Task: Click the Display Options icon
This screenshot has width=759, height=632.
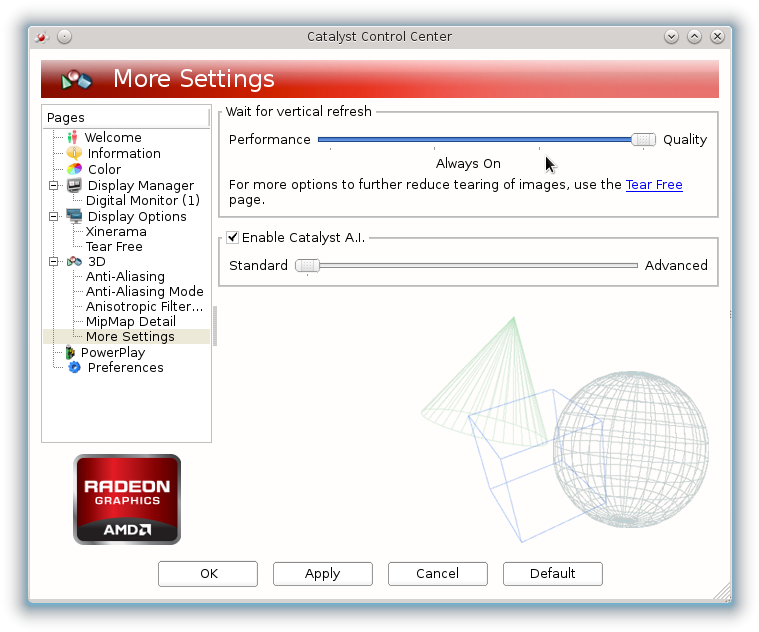Action: (74, 217)
